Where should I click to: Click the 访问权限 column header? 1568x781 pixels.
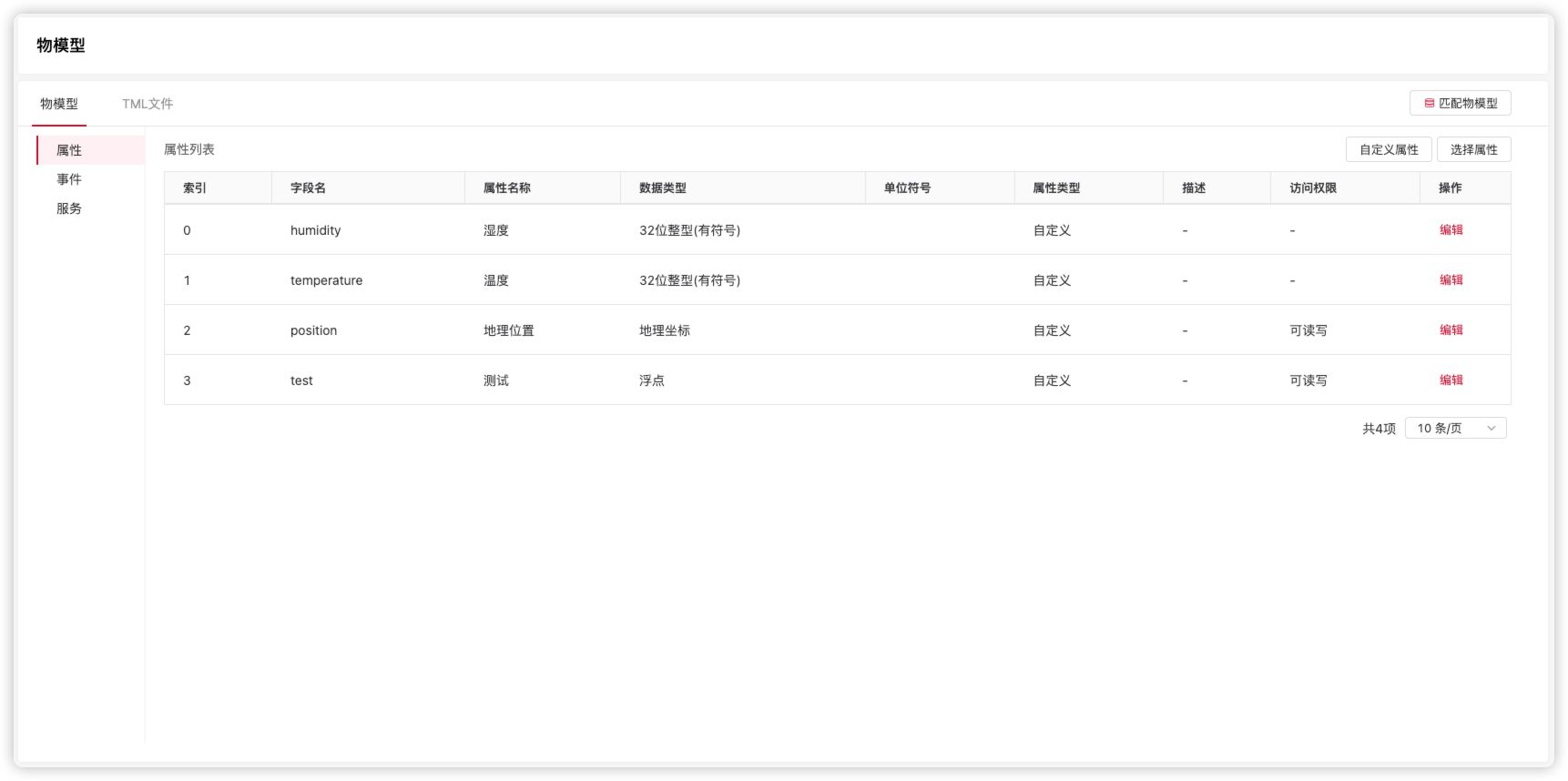coord(1312,188)
